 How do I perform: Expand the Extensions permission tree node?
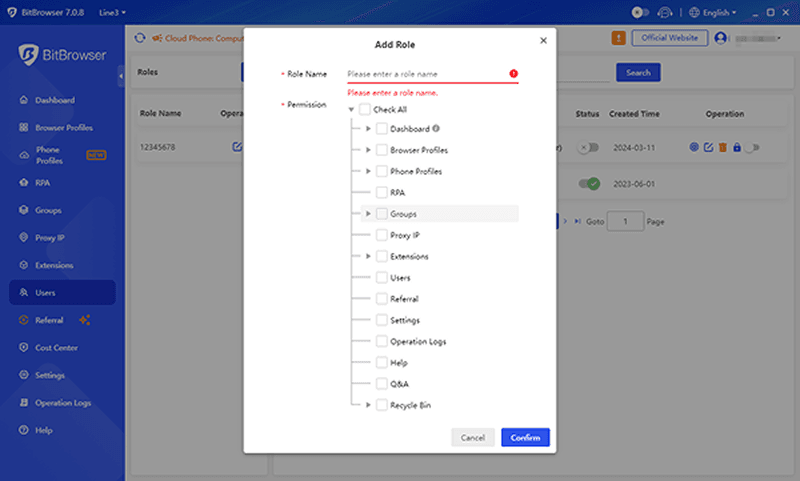pos(368,257)
